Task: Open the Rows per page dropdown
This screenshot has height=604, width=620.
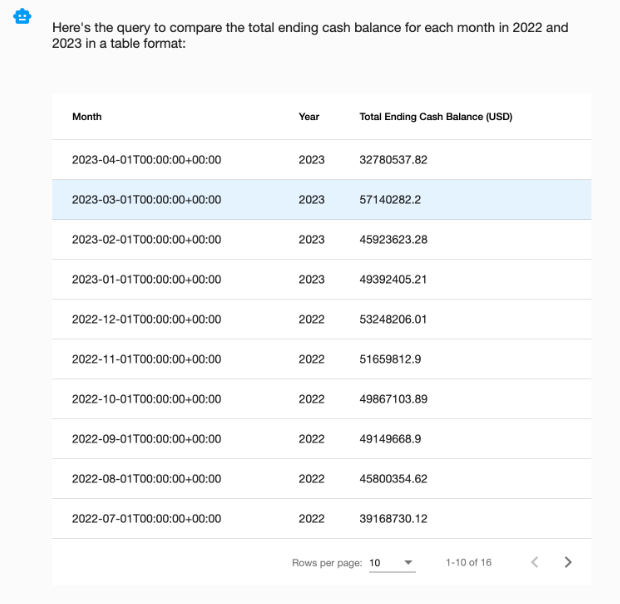Action: [391, 563]
